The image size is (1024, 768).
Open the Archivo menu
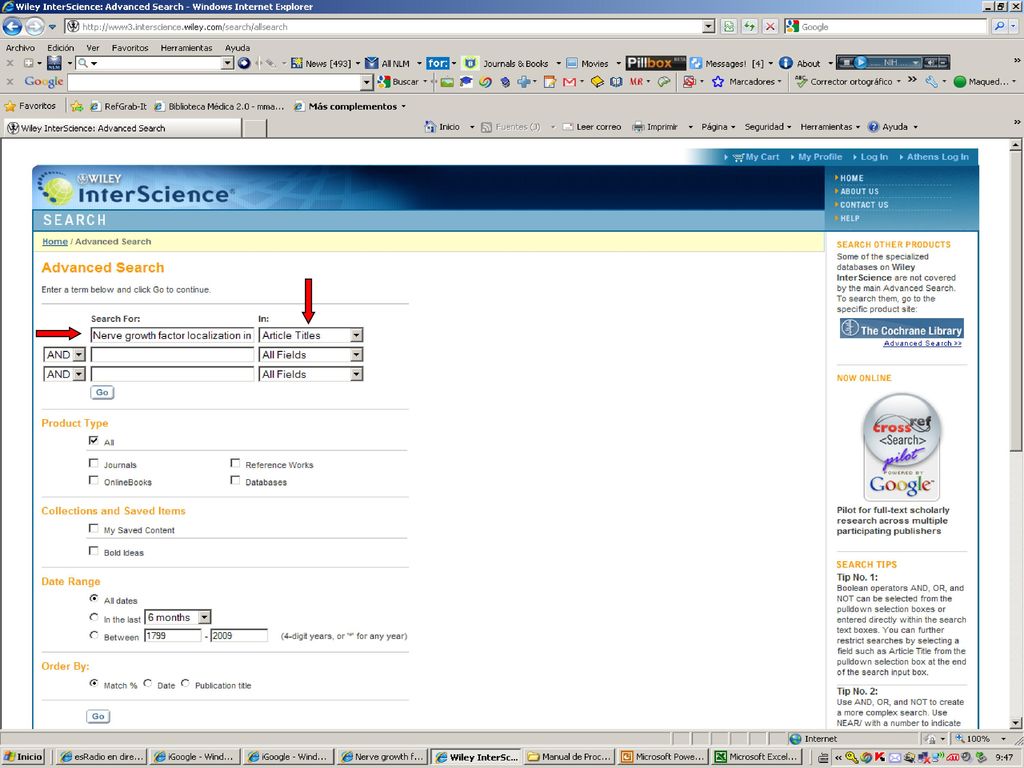pos(20,48)
